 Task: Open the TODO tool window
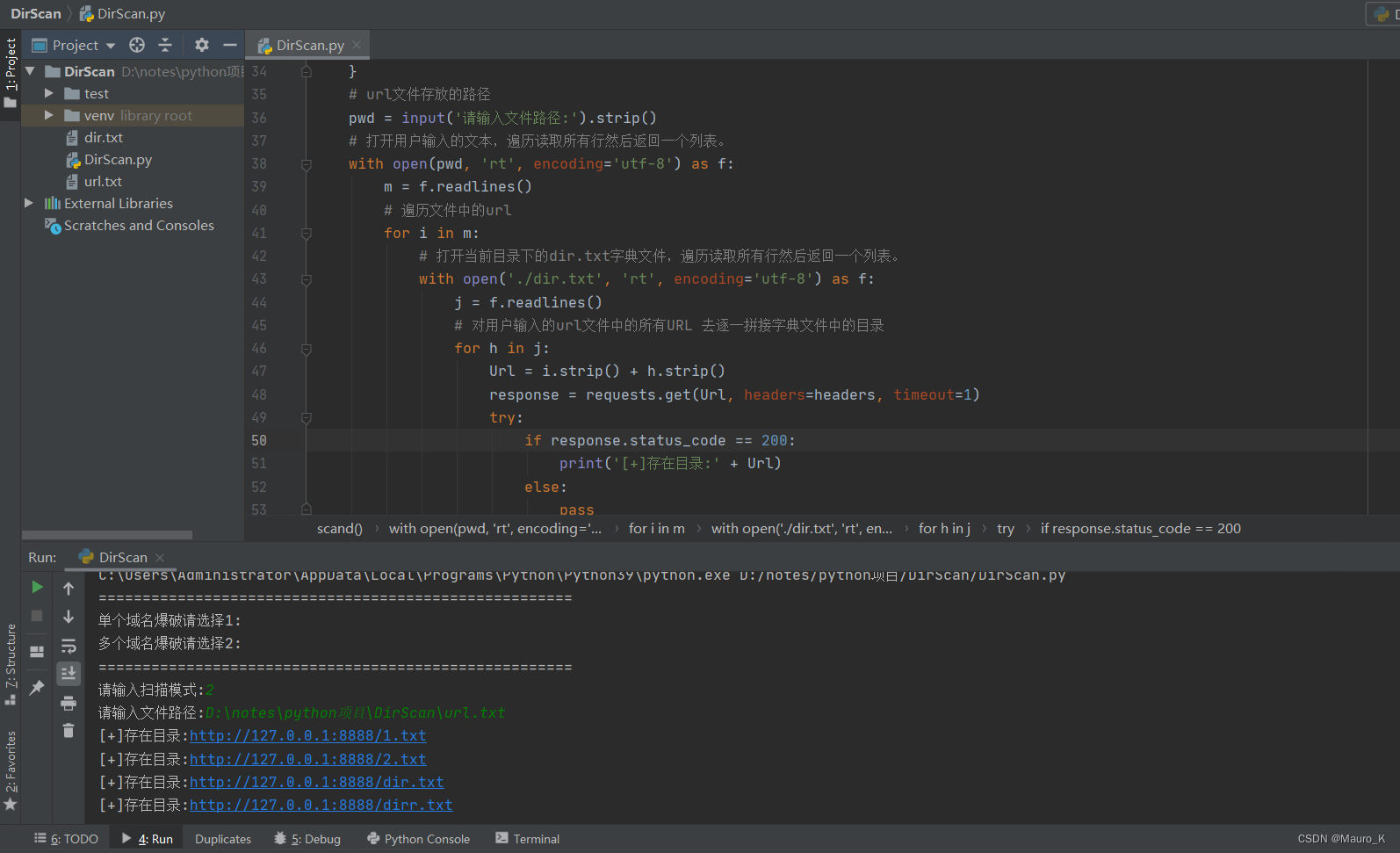click(66, 839)
